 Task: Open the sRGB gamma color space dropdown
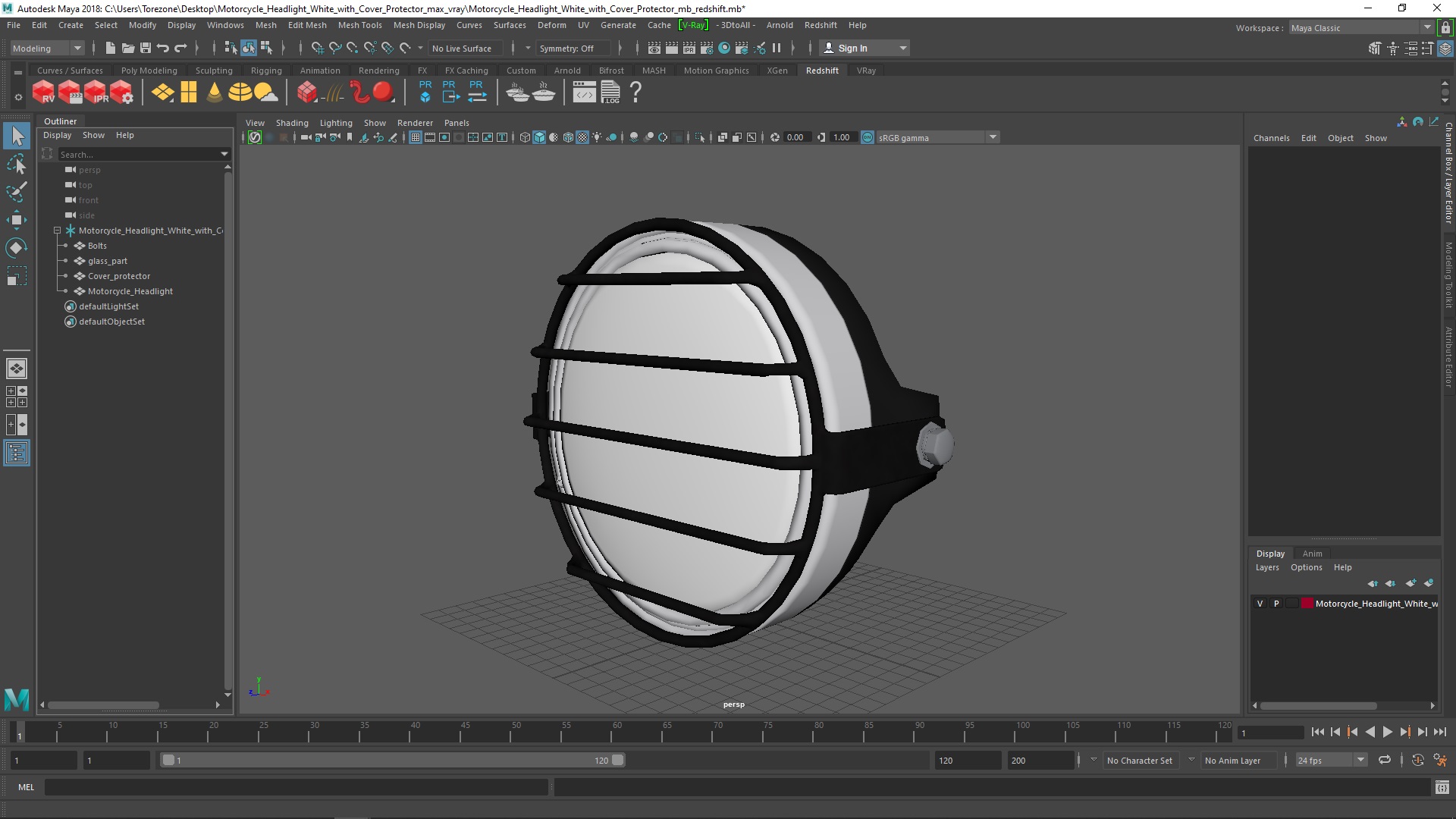coord(993,137)
